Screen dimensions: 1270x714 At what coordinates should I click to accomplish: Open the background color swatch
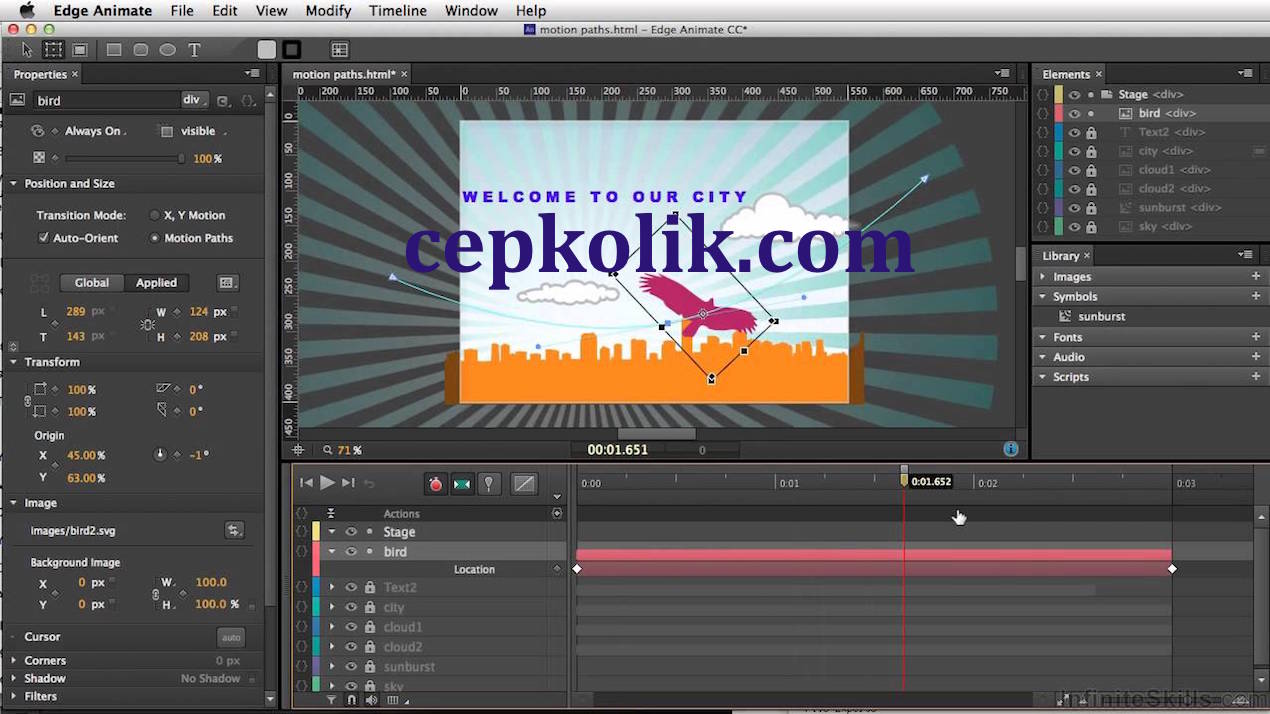tap(266, 49)
